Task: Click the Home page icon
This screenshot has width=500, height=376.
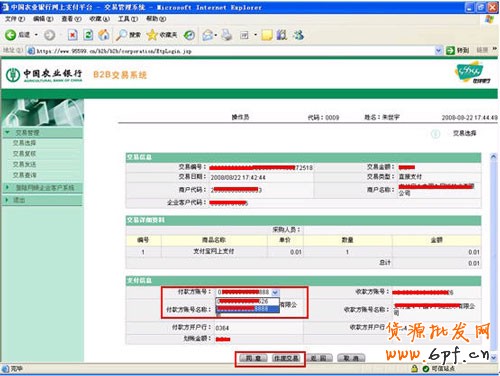Action: [104, 35]
